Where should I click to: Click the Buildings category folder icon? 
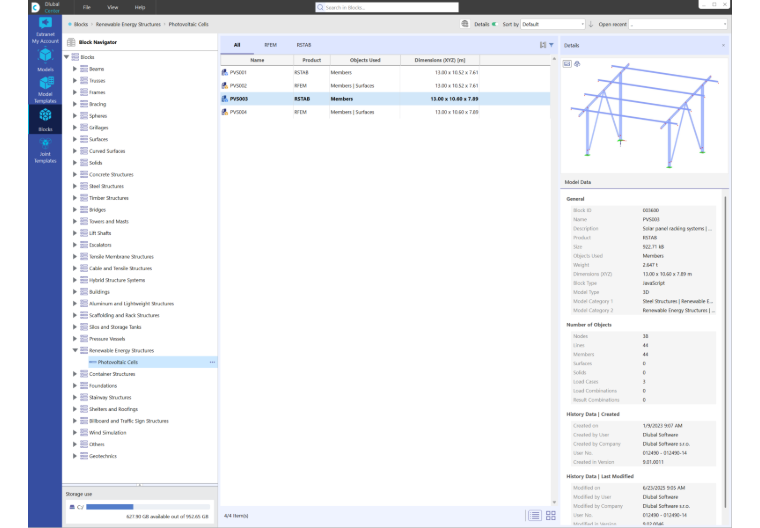(84, 292)
